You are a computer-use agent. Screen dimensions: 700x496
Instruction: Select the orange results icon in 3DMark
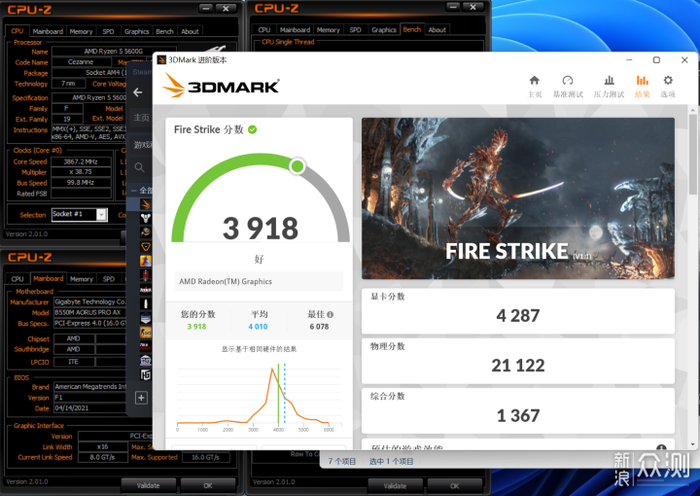(642, 80)
